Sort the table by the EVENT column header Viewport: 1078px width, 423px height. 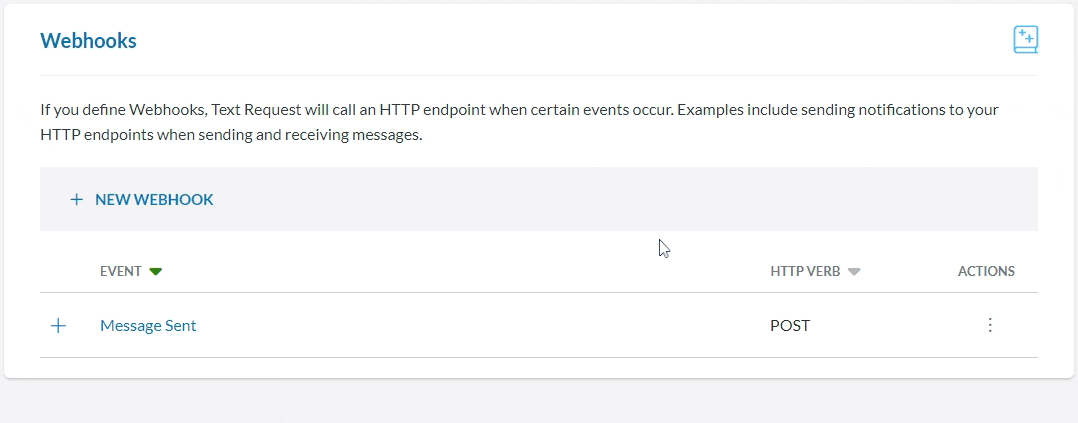click(120, 271)
